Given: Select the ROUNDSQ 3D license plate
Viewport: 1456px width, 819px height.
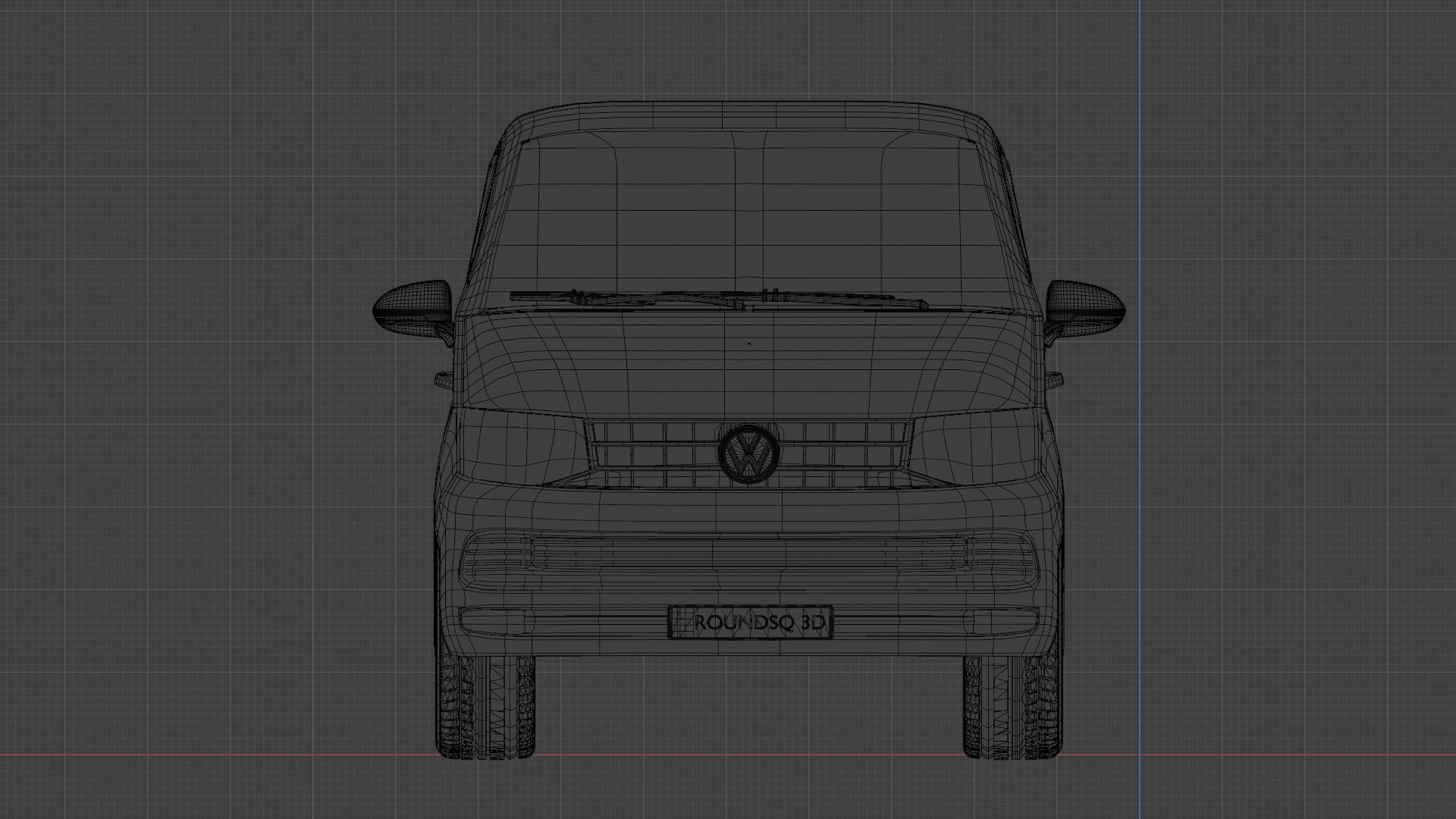Looking at the screenshot, I should point(750,622).
